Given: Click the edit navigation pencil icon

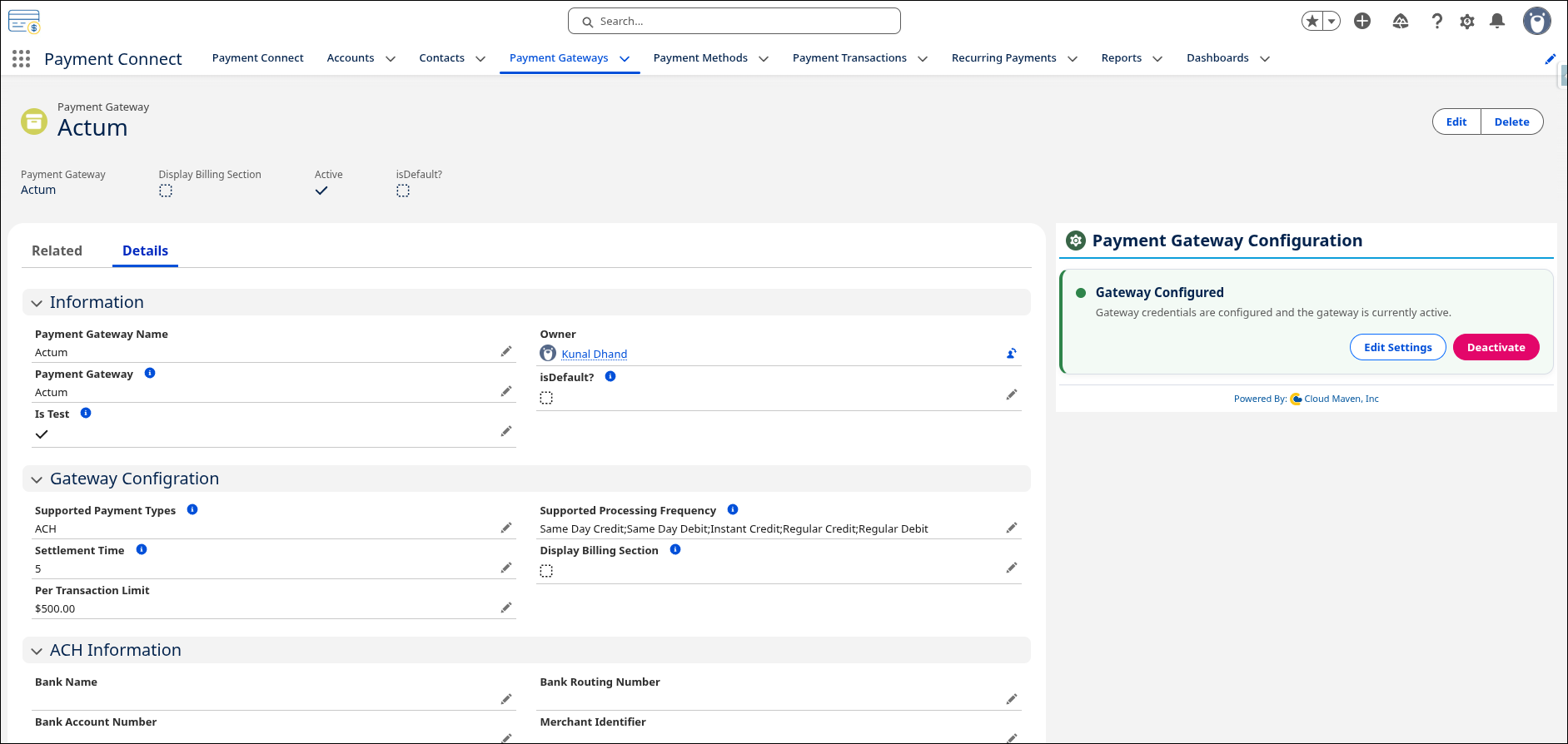Looking at the screenshot, I should pyautogui.click(x=1551, y=59).
